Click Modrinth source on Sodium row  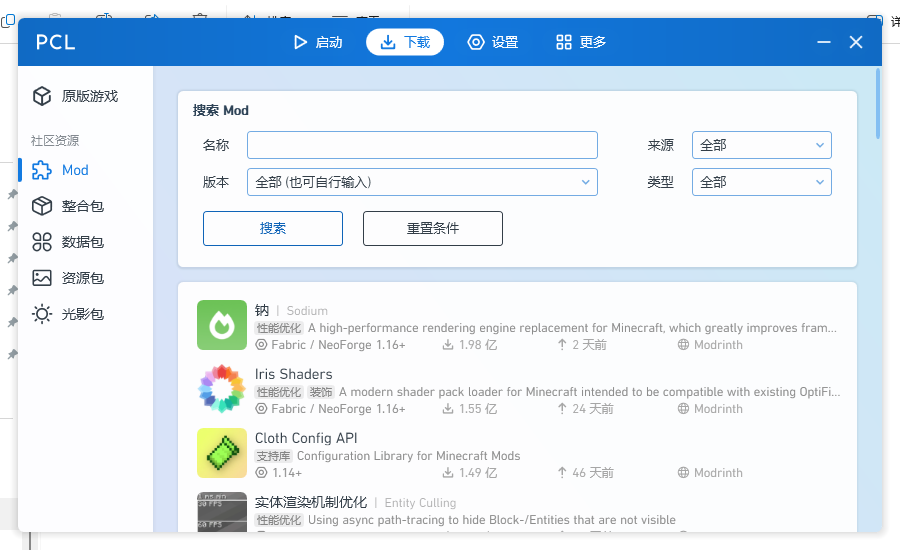pos(717,345)
